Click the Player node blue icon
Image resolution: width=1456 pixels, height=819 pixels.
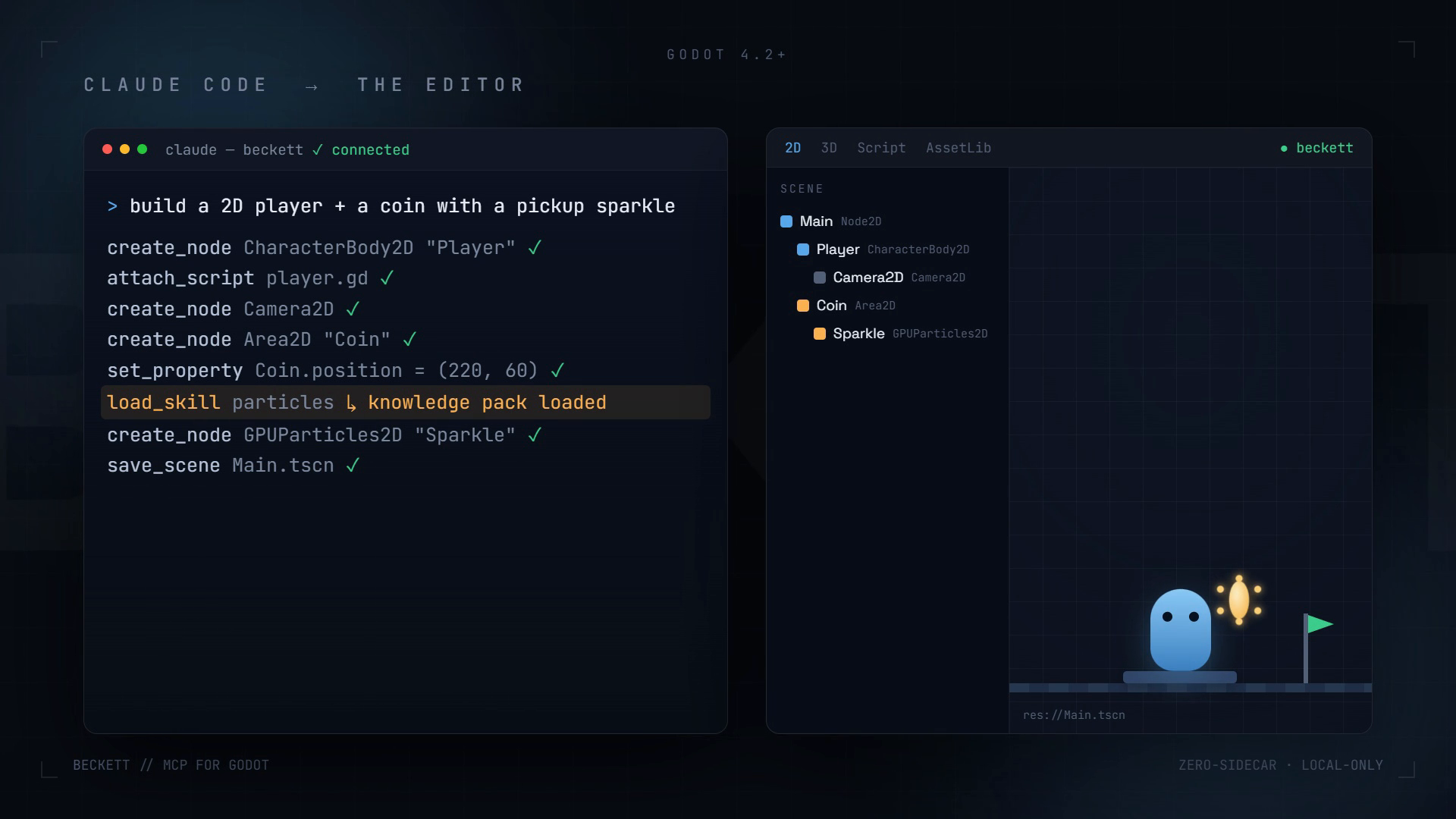tap(803, 249)
